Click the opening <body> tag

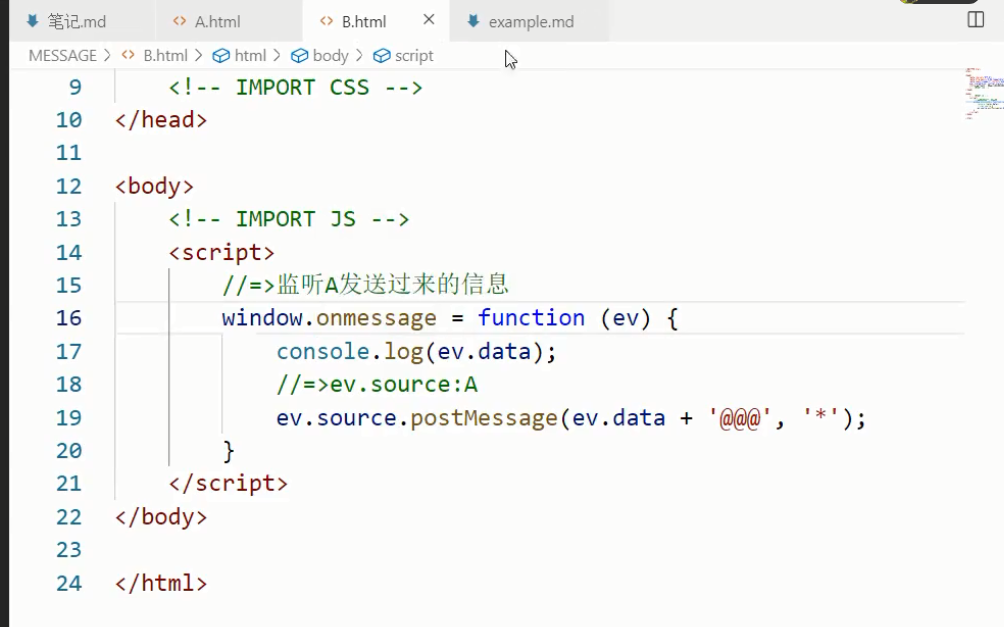(x=154, y=186)
